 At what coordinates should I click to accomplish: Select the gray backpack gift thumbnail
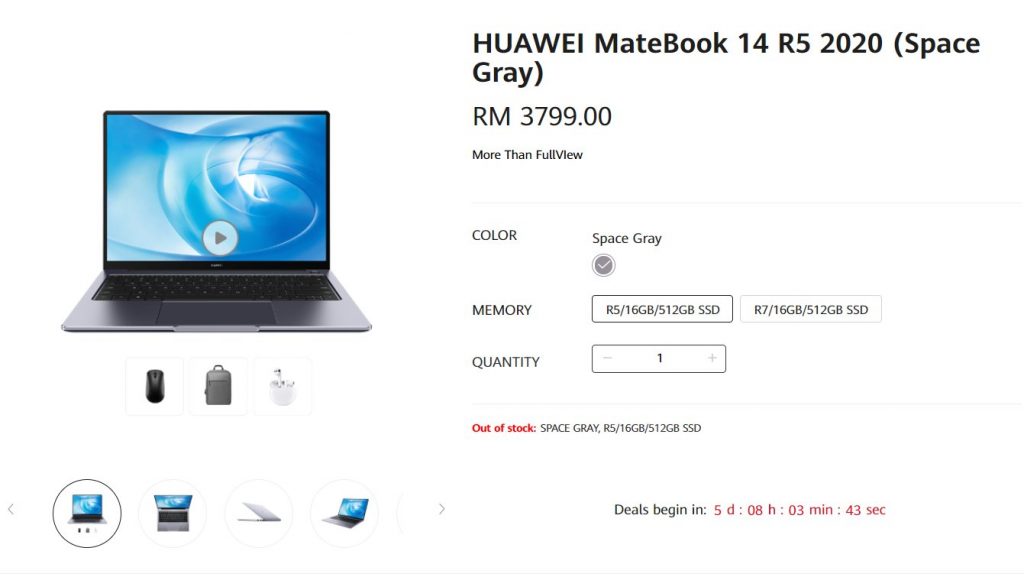tap(218, 386)
